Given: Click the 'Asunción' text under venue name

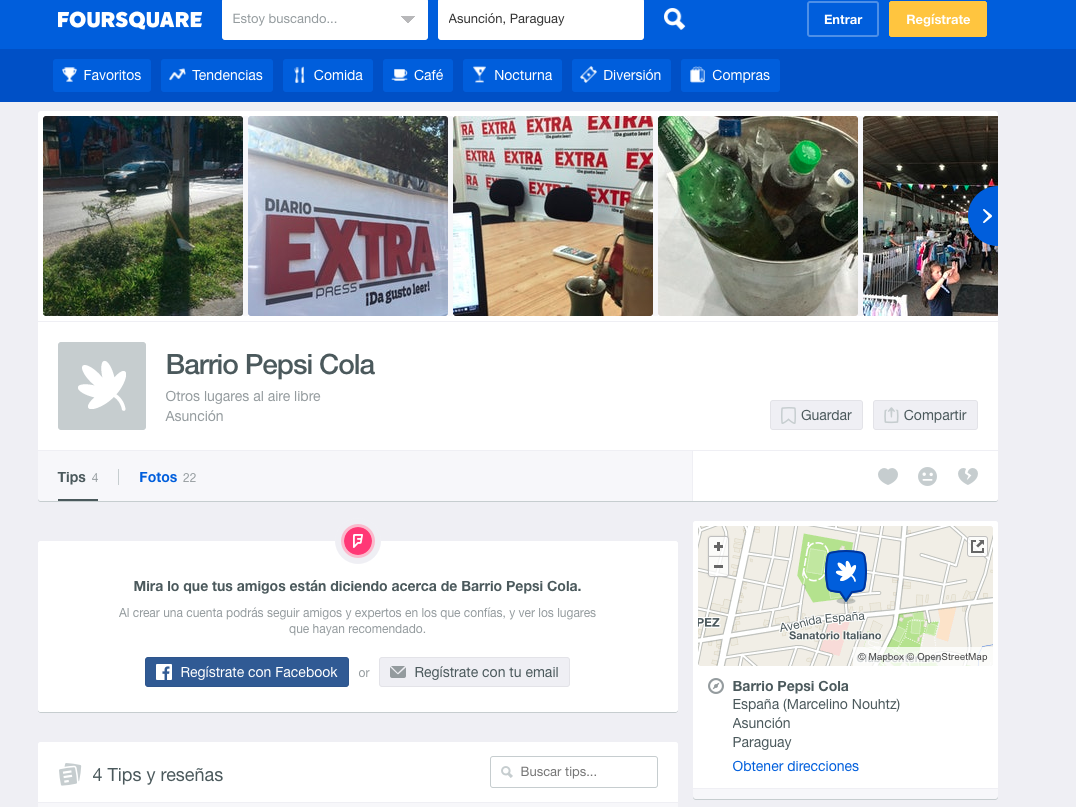Looking at the screenshot, I should click(194, 417).
